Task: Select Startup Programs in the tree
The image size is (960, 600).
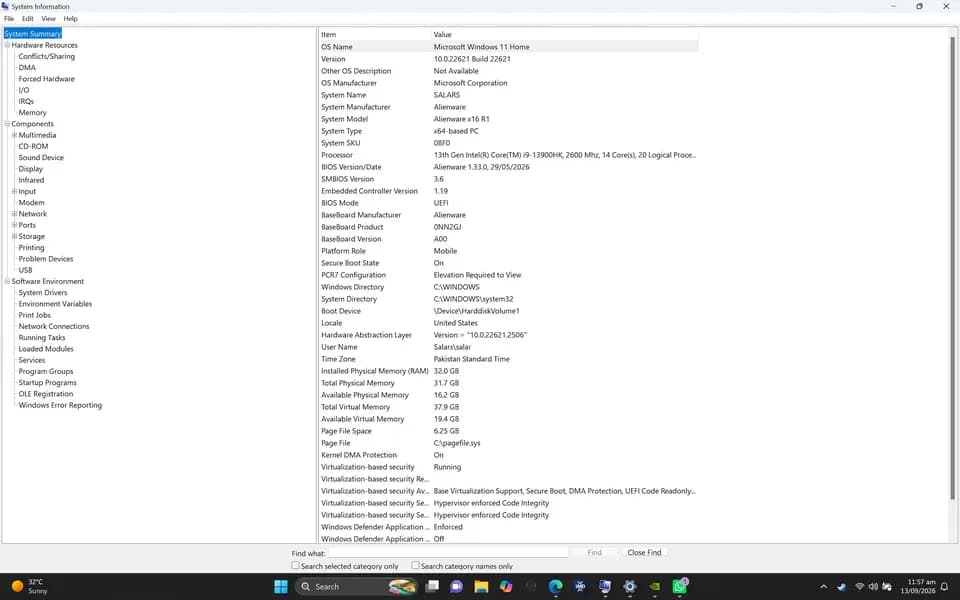Action: 48,383
